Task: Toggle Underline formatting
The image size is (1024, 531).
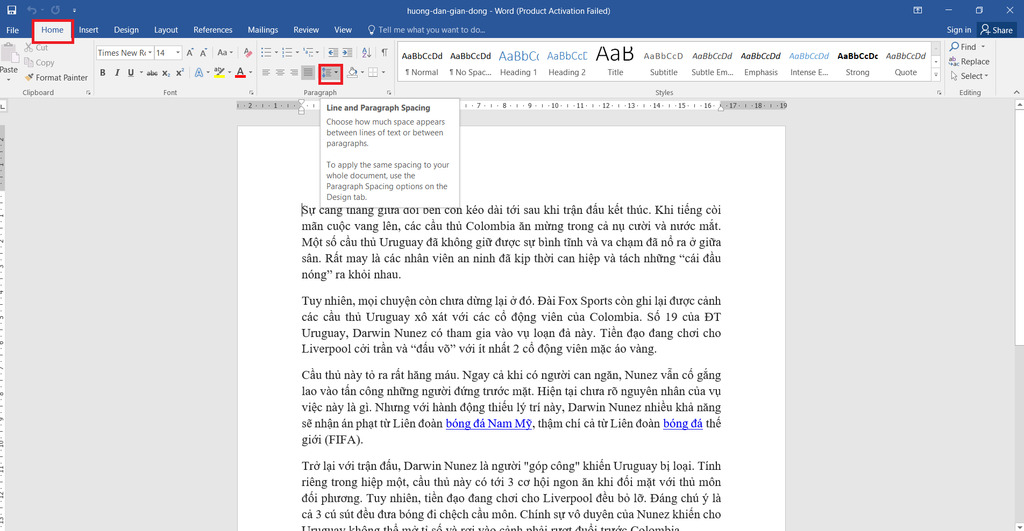Action: (131, 72)
